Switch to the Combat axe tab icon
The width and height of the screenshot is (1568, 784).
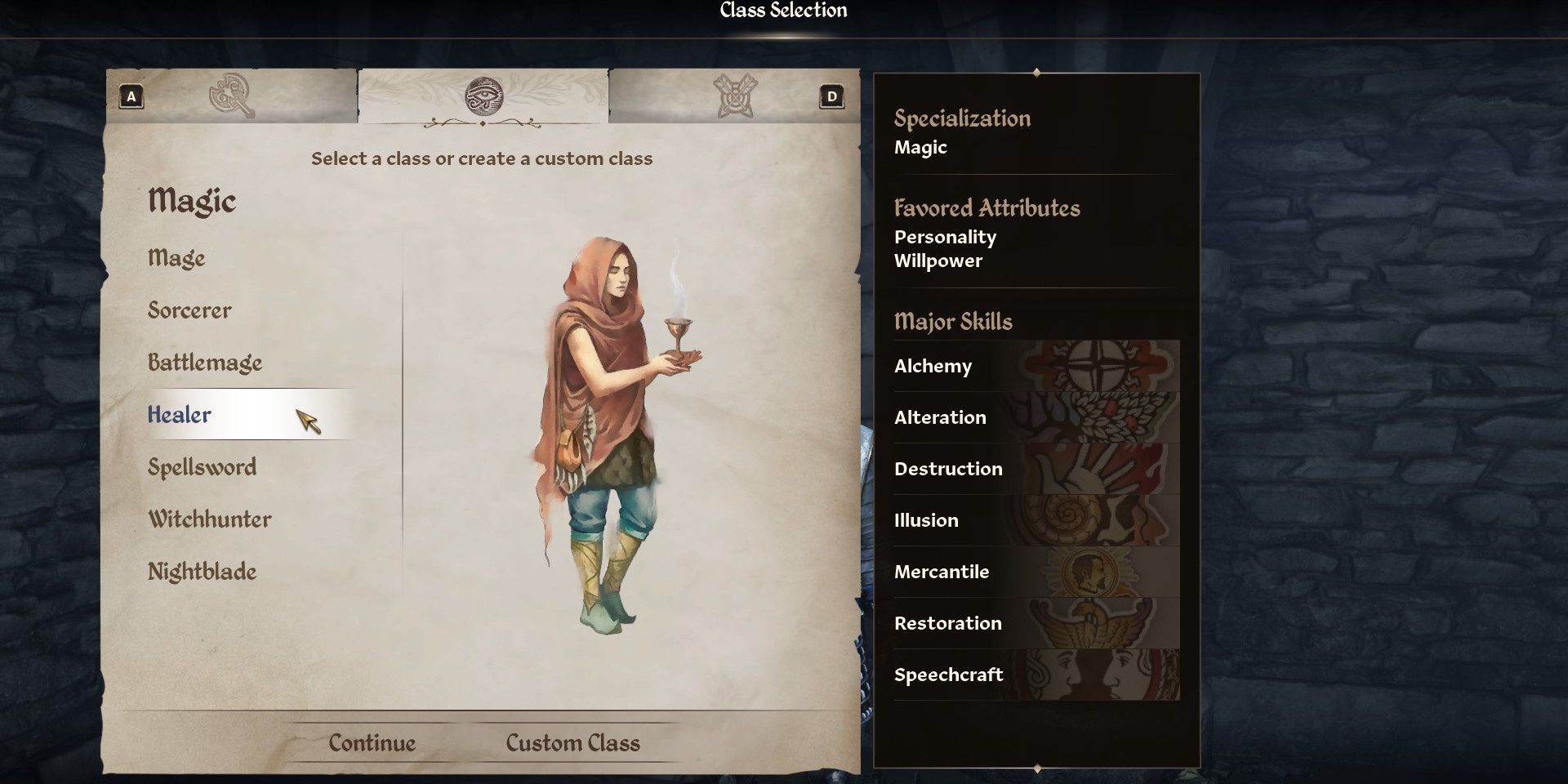pos(232,96)
